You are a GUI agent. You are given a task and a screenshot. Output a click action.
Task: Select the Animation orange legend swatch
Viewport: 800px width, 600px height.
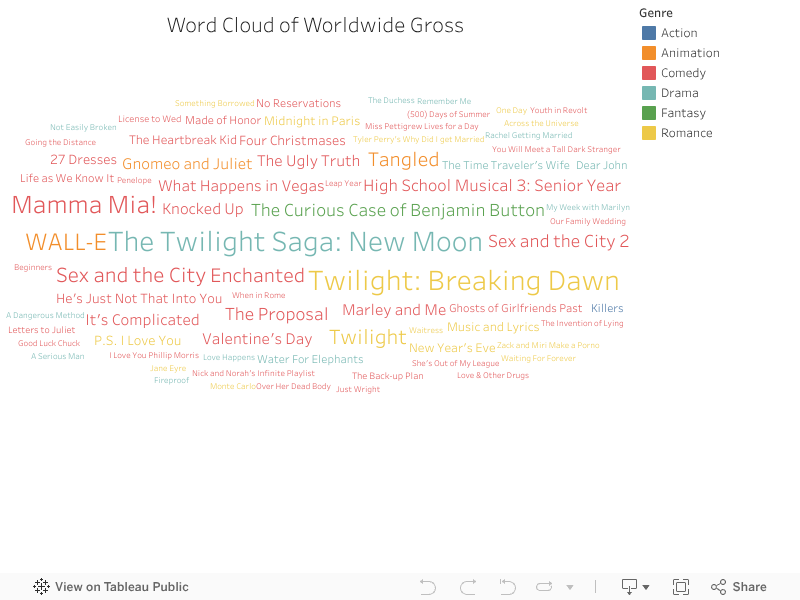[649, 53]
